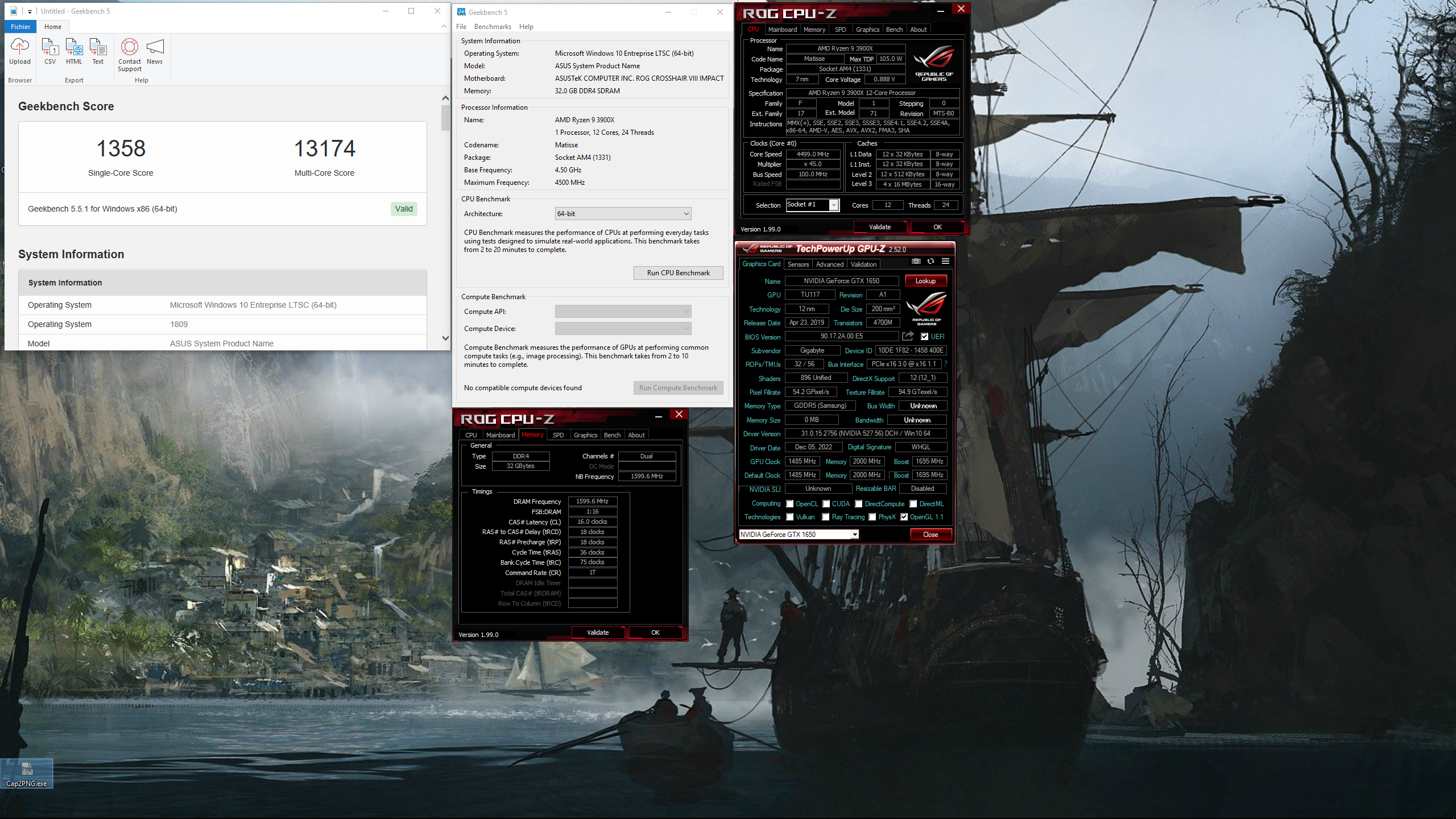Open the File menu in Geekbench 5
1456x819 pixels.
point(461,27)
